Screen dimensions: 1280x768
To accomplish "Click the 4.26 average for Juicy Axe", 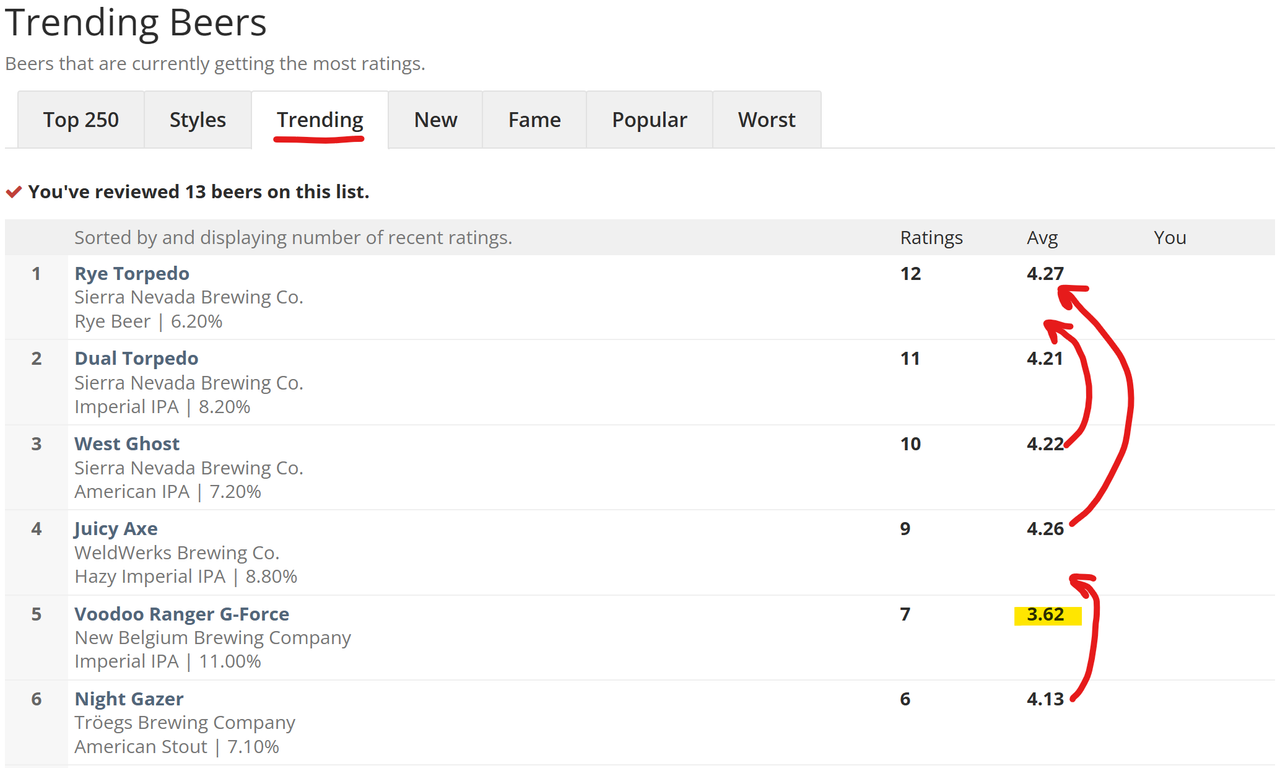I will (x=1045, y=528).
